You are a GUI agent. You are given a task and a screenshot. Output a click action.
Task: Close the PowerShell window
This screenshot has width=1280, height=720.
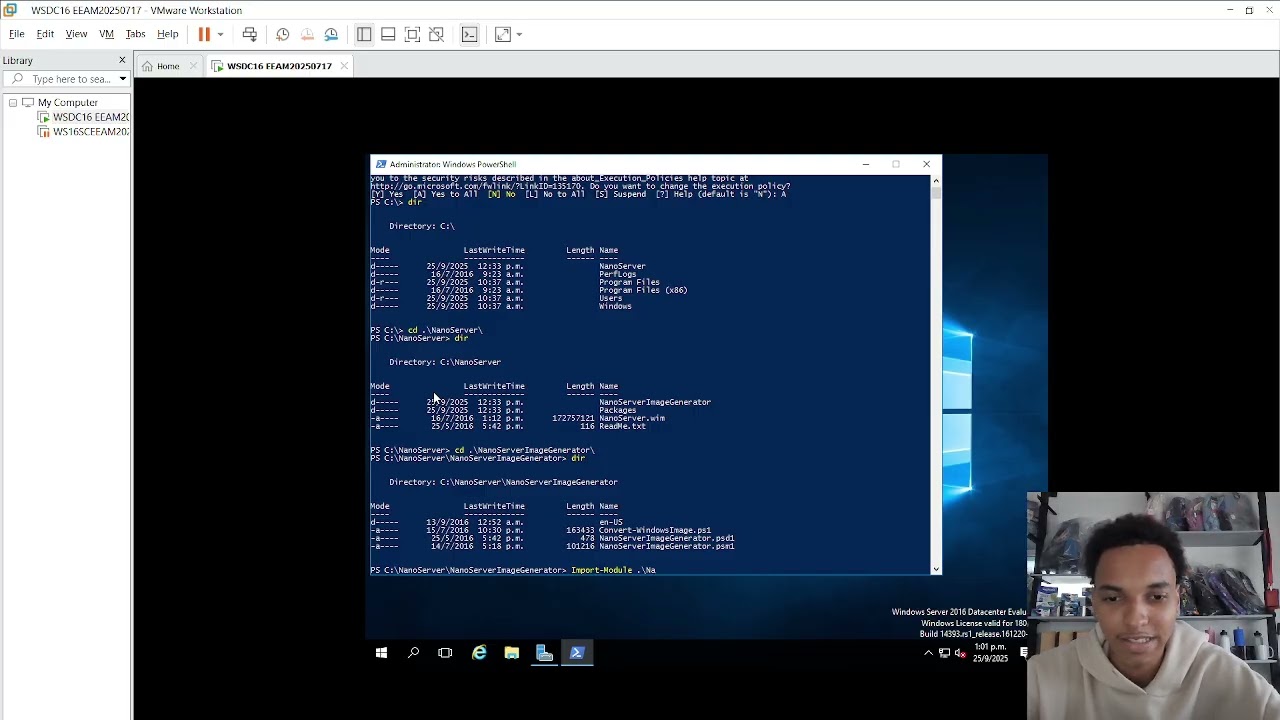926,164
